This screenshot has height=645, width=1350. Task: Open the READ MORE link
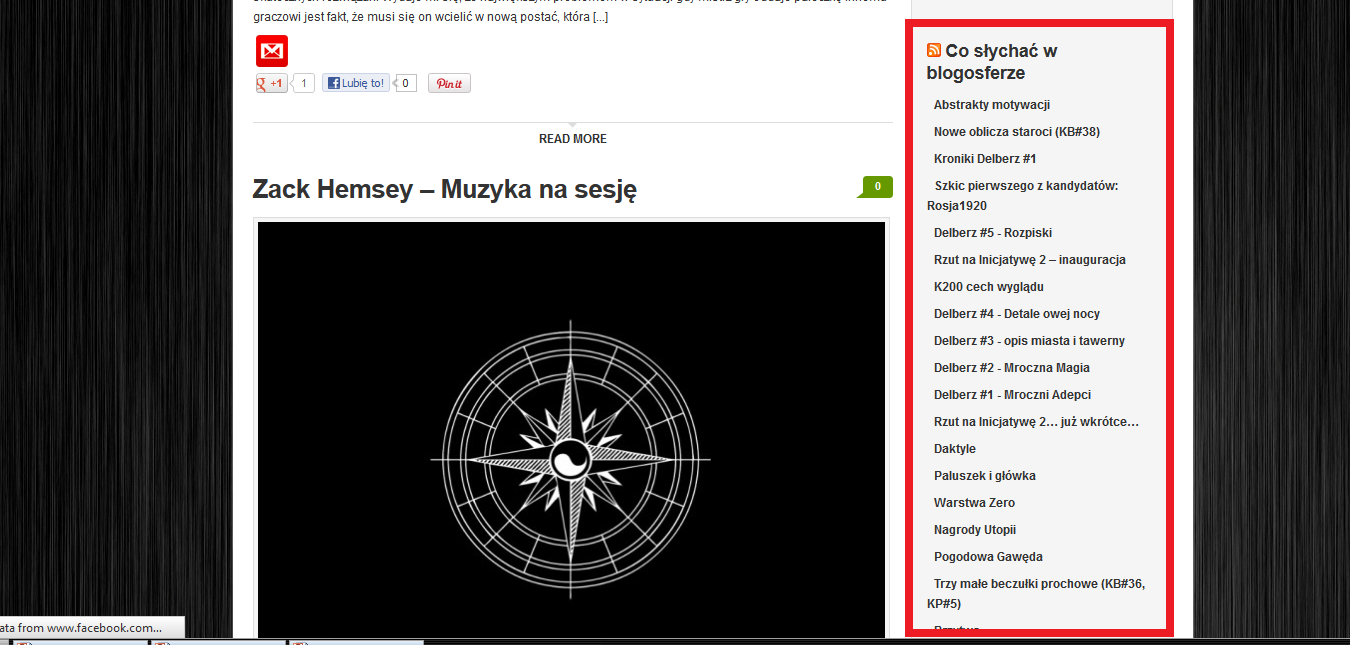coord(572,139)
